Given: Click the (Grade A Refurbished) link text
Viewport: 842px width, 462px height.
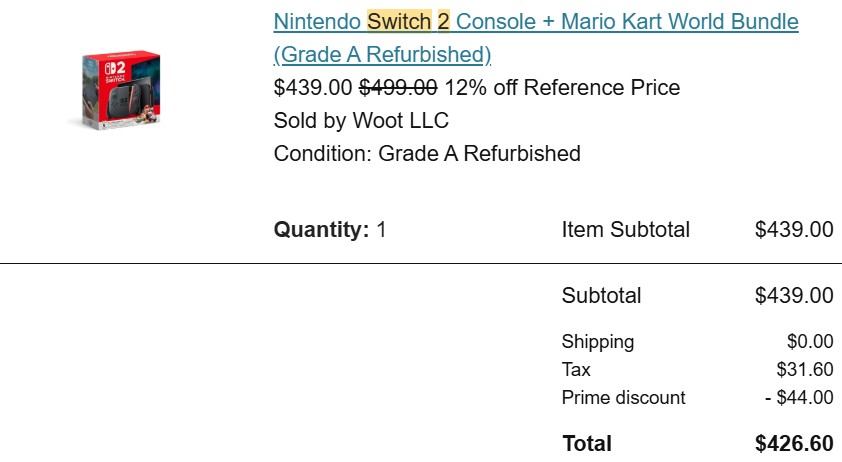Looking at the screenshot, I should (x=382, y=55).
